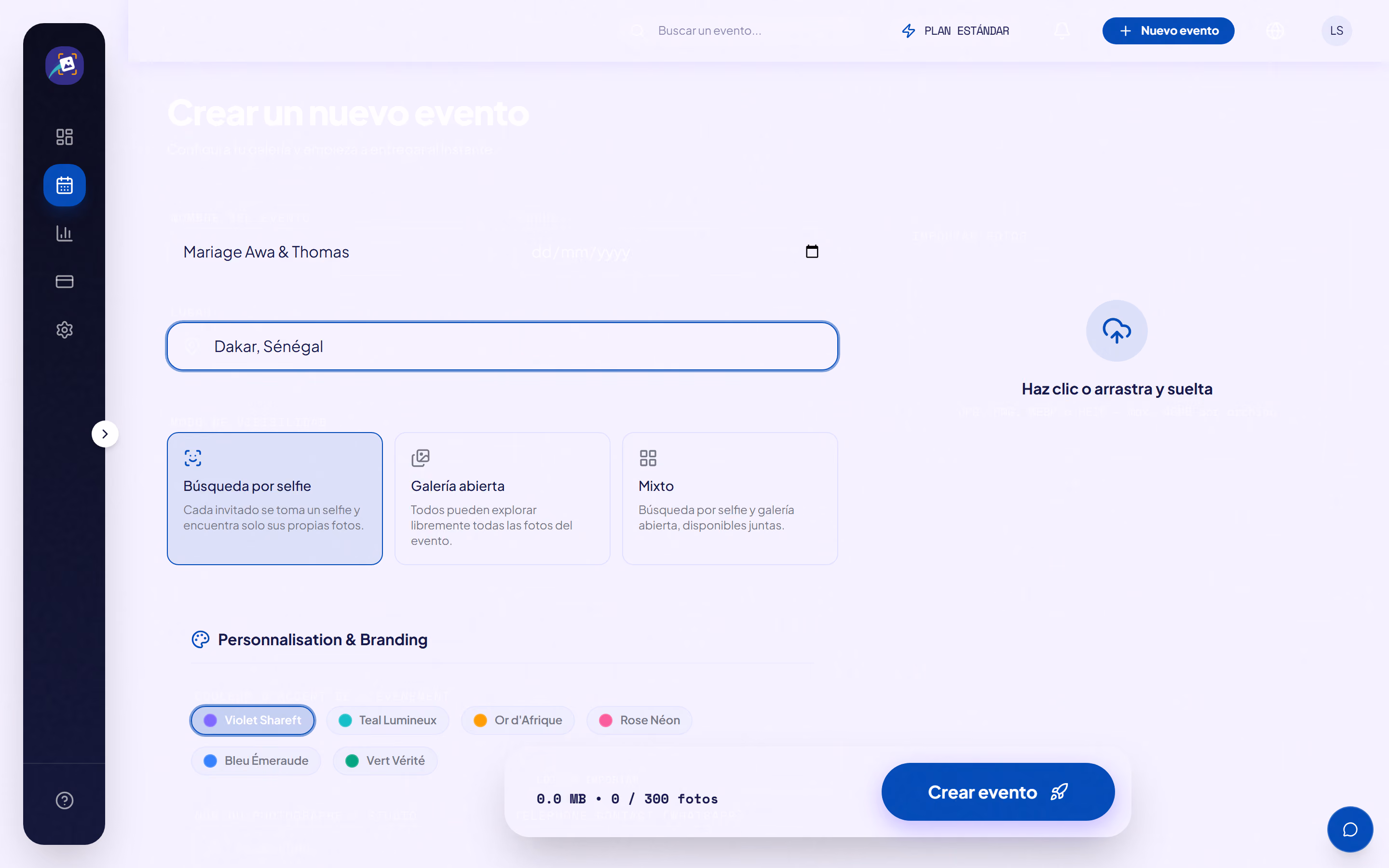1389x868 pixels.
Task: Select the 'Galería abierta' mode card
Action: 502,498
